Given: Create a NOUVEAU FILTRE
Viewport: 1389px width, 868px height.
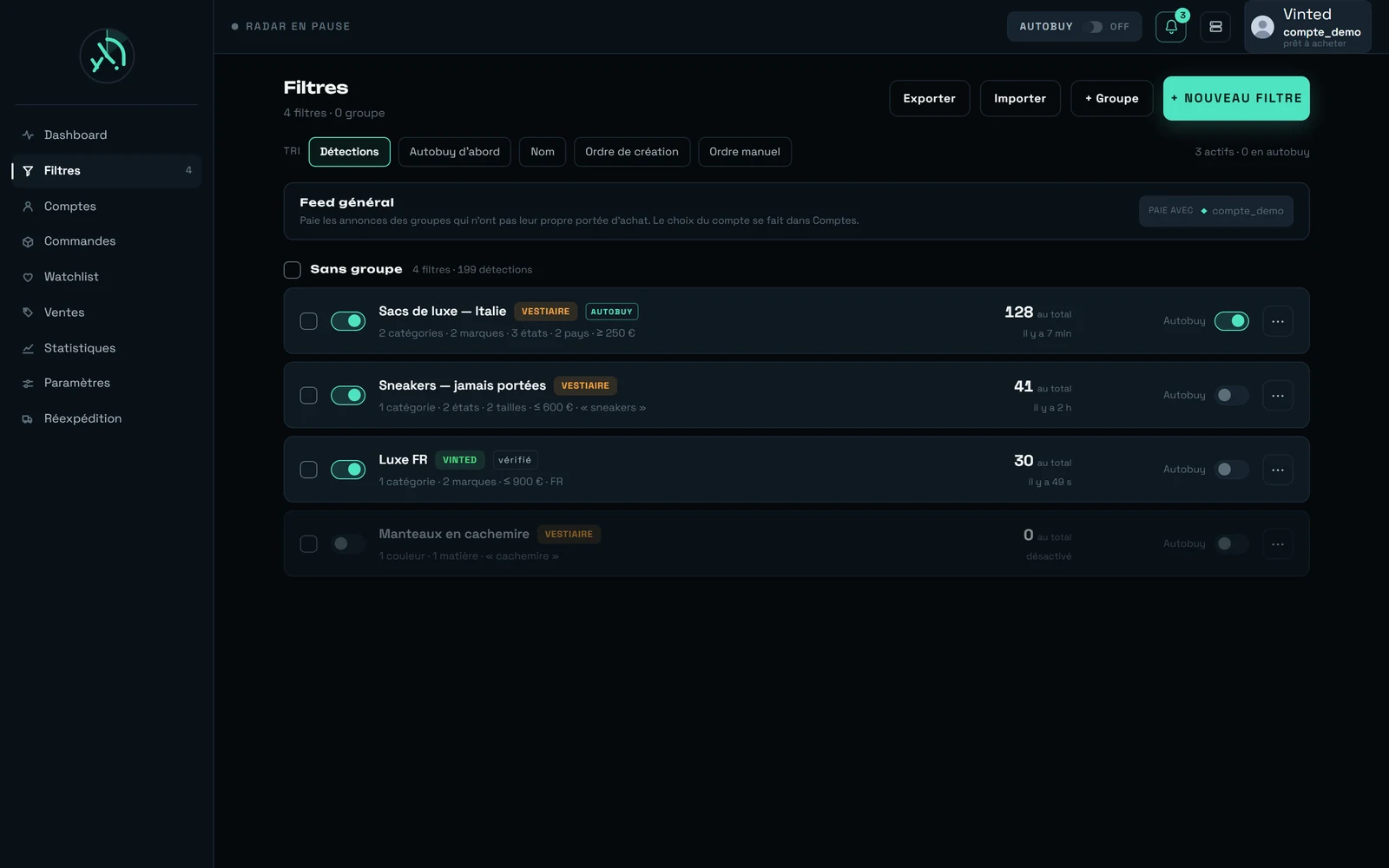Looking at the screenshot, I should (1236, 98).
